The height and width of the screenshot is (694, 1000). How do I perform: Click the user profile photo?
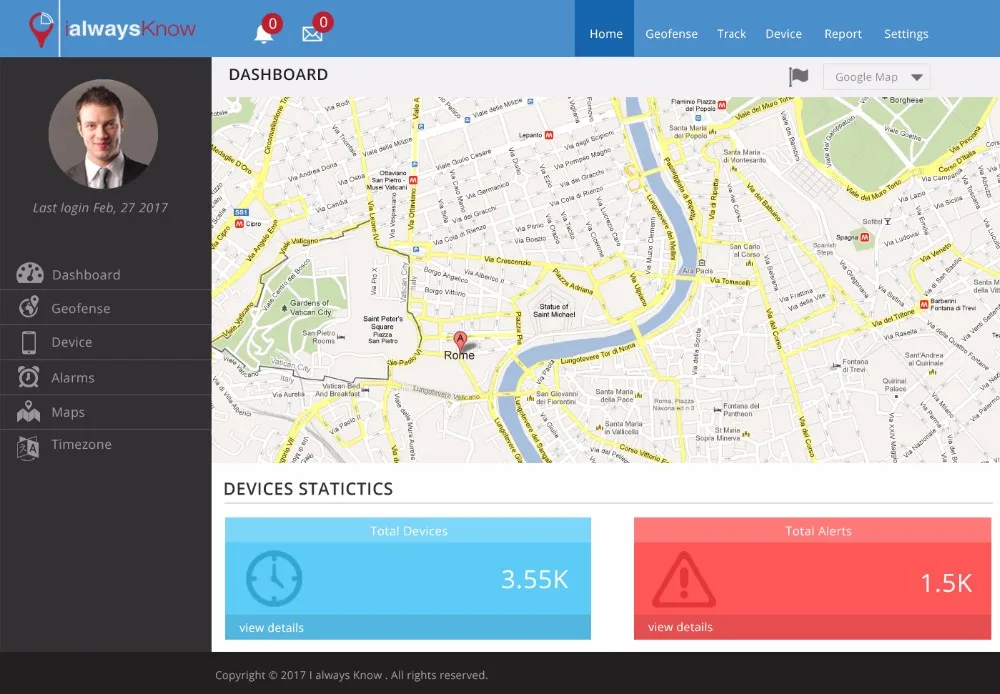103,134
